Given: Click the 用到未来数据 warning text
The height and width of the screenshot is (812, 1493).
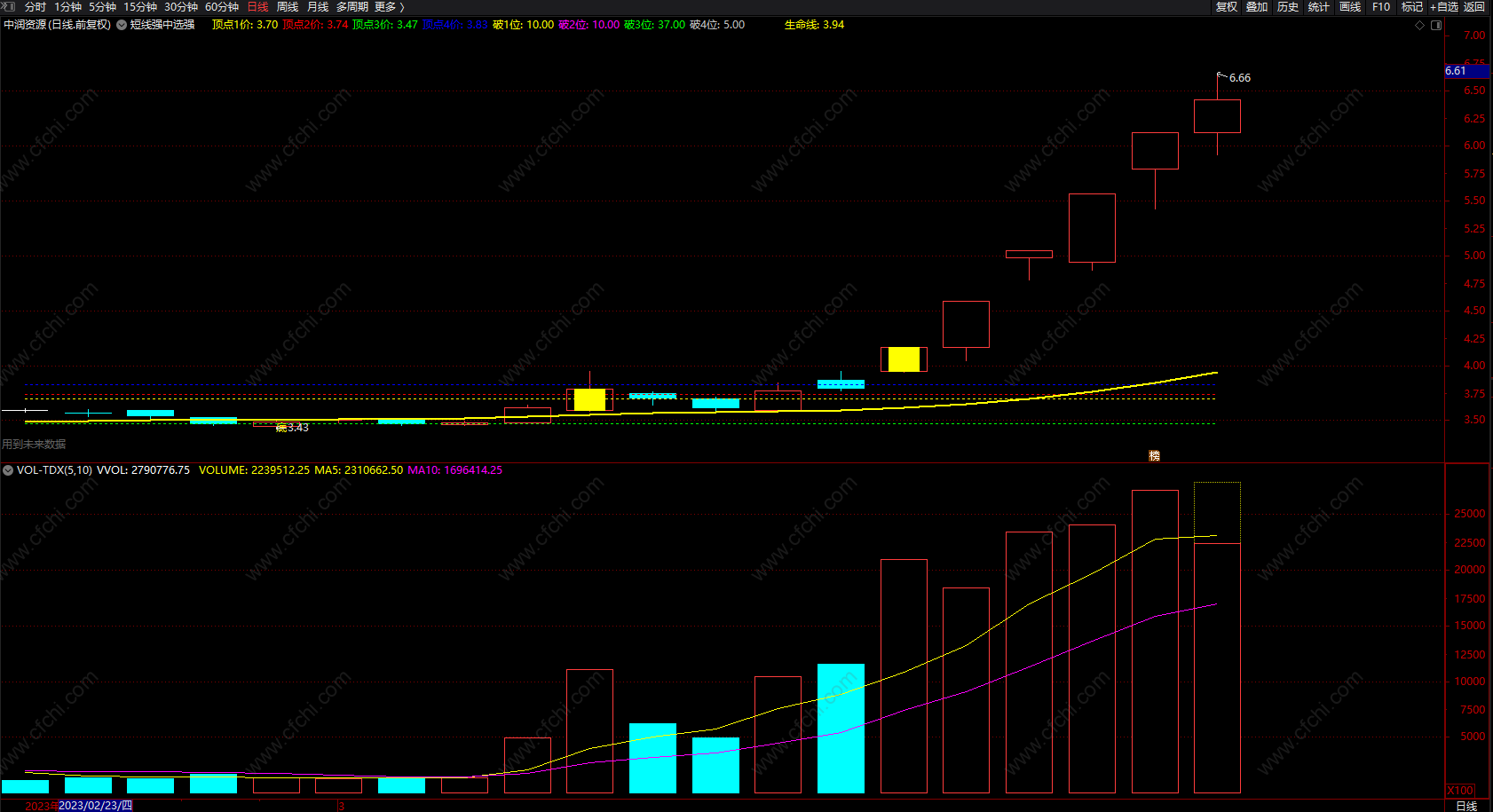Looking at the screenshot, I should 34,445.
